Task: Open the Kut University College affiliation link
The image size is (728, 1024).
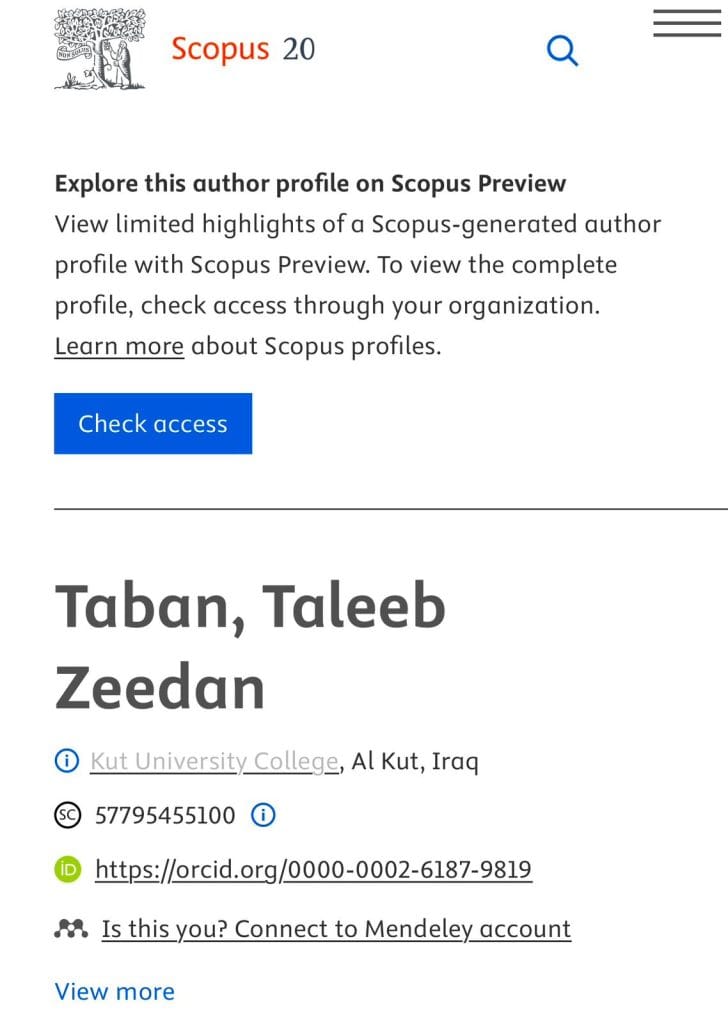Action: [214, 762]
